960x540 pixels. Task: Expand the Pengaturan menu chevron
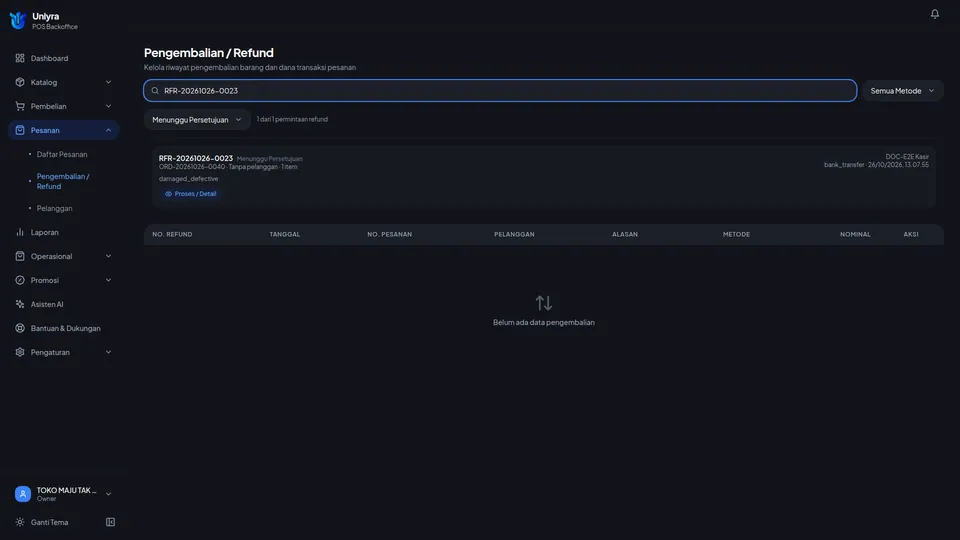click(108, 352)
